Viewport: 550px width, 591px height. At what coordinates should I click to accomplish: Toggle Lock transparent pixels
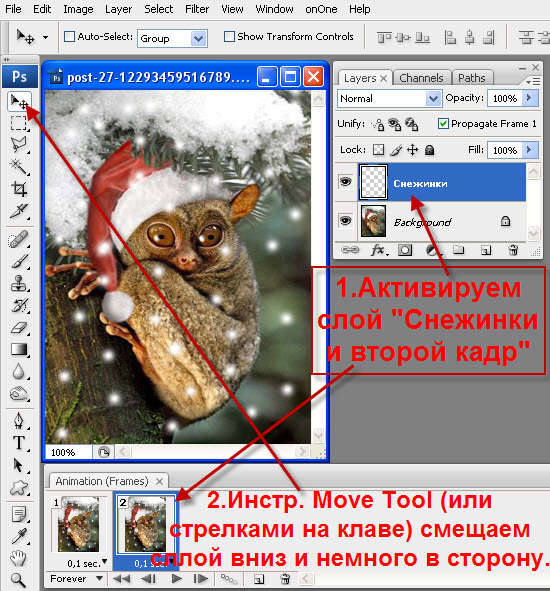click(x=378, y=150)
